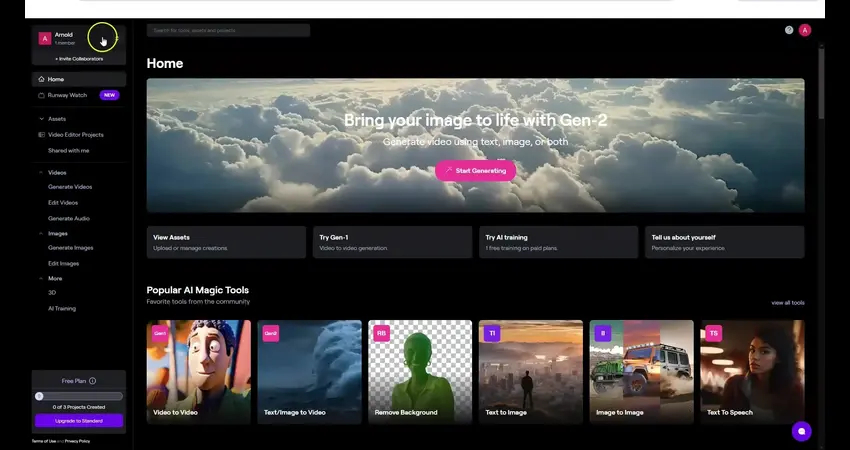850x450 pixels.
Task: Click the projects created progress bar
Action: tap(79, 396)
